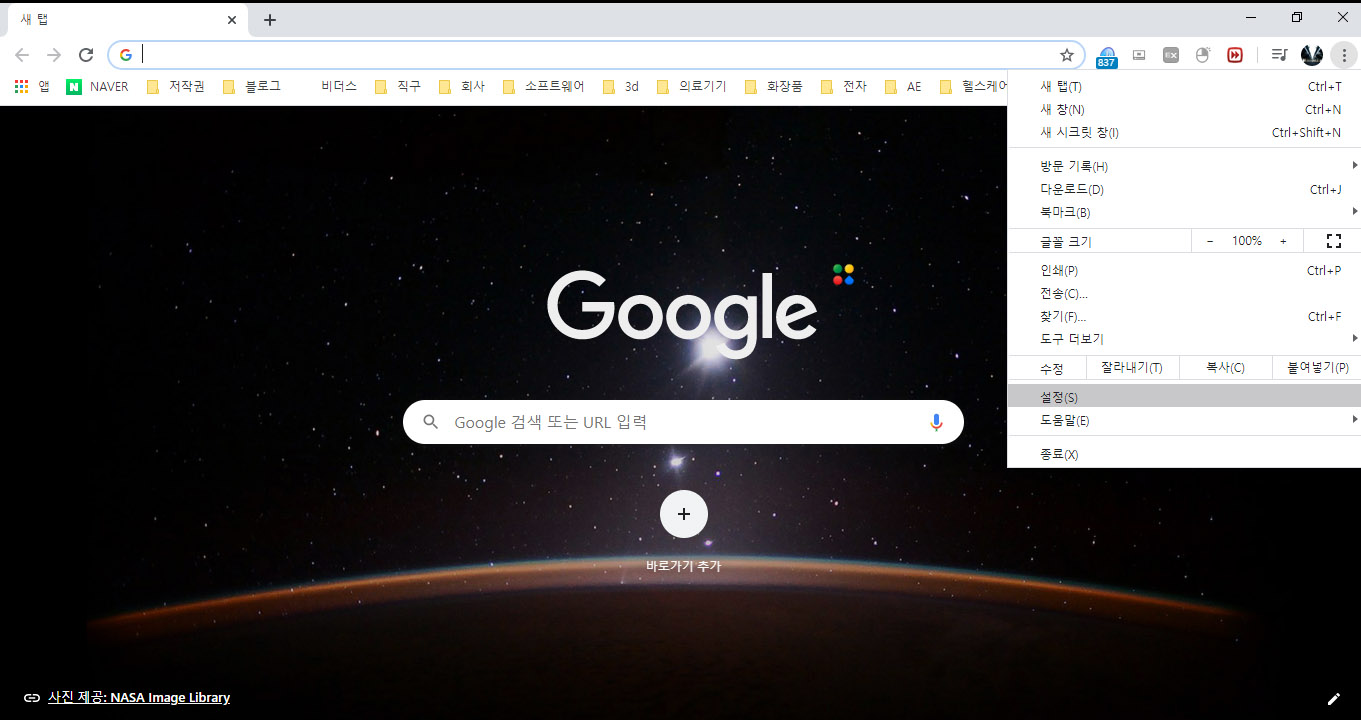Viewport: 1361px width, 720px height.
Task: Open the mouse-shaped extension icon
Action: 1202,55
